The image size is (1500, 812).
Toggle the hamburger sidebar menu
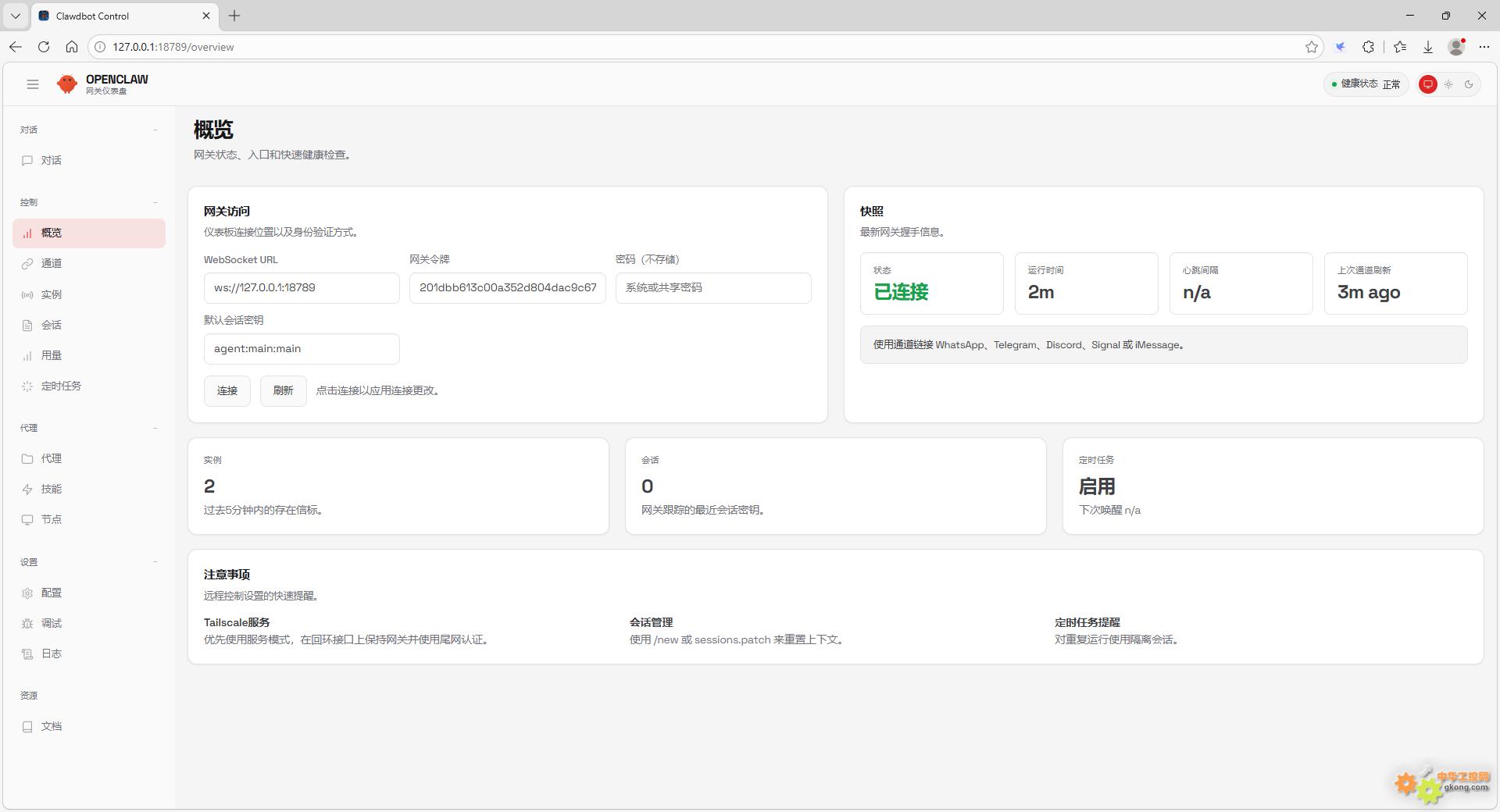pos(32,84)
